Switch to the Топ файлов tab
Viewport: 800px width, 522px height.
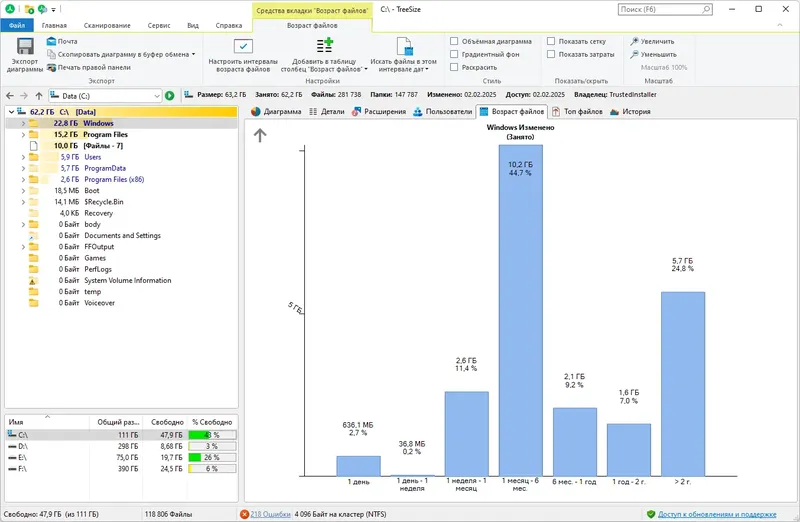577,112
